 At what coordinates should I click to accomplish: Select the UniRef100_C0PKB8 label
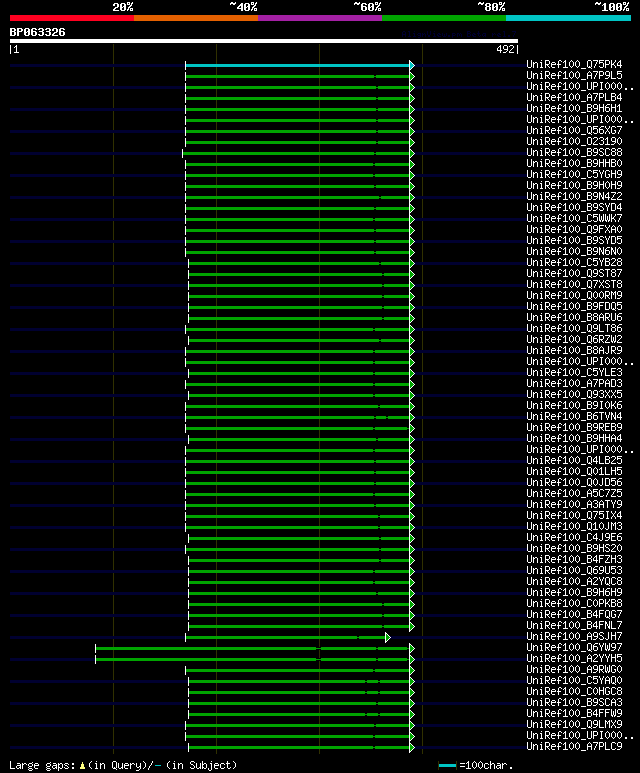coord(574,603)
